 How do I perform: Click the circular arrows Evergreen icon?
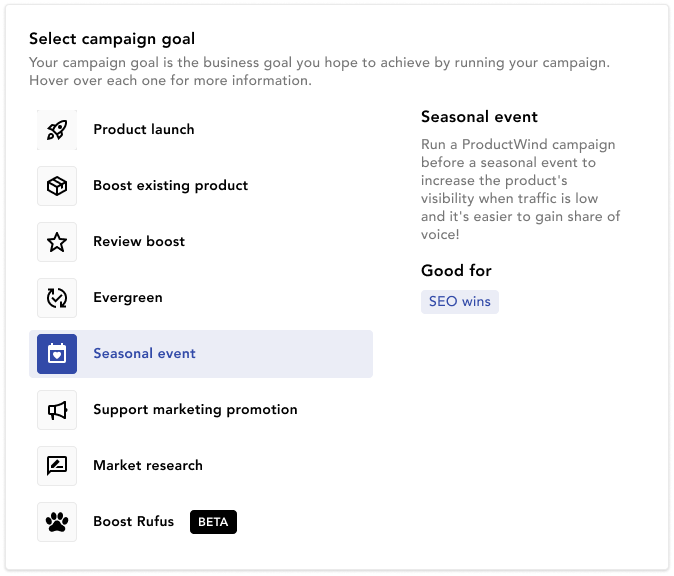tap(57, 298)
